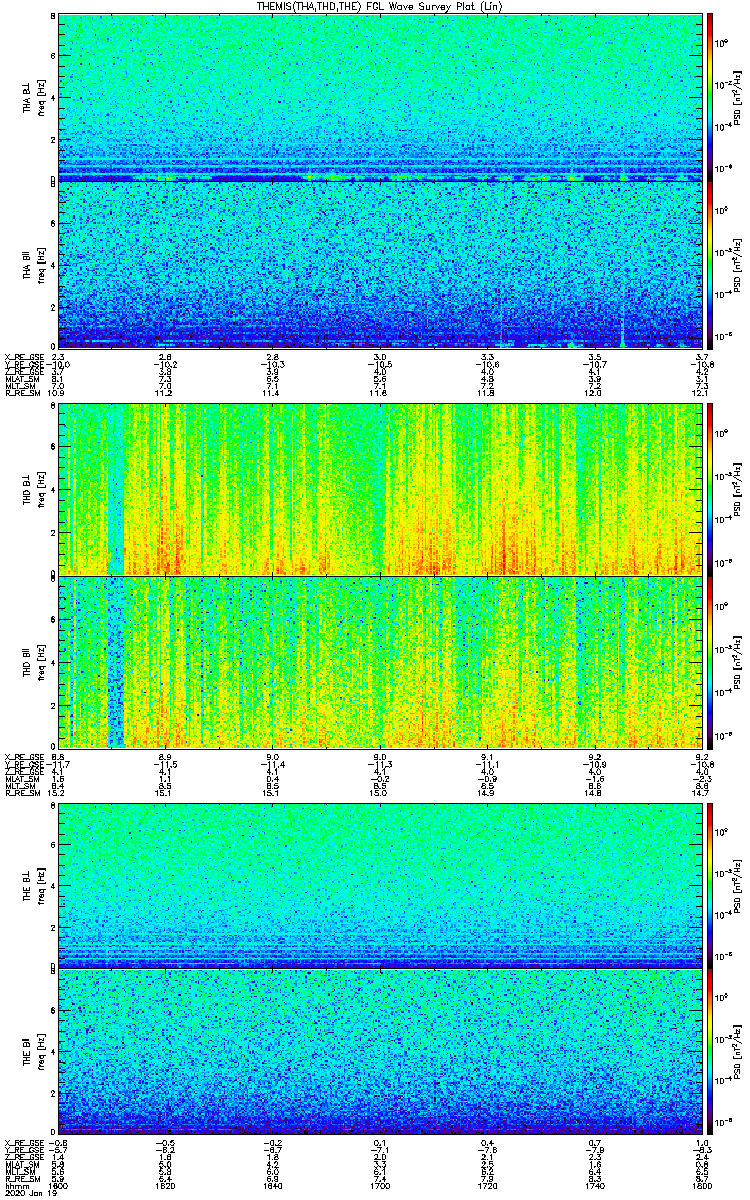Click the R_RE_SM value 12.1 under THA
The image size is (750, 1200).
tap(700, 394)
